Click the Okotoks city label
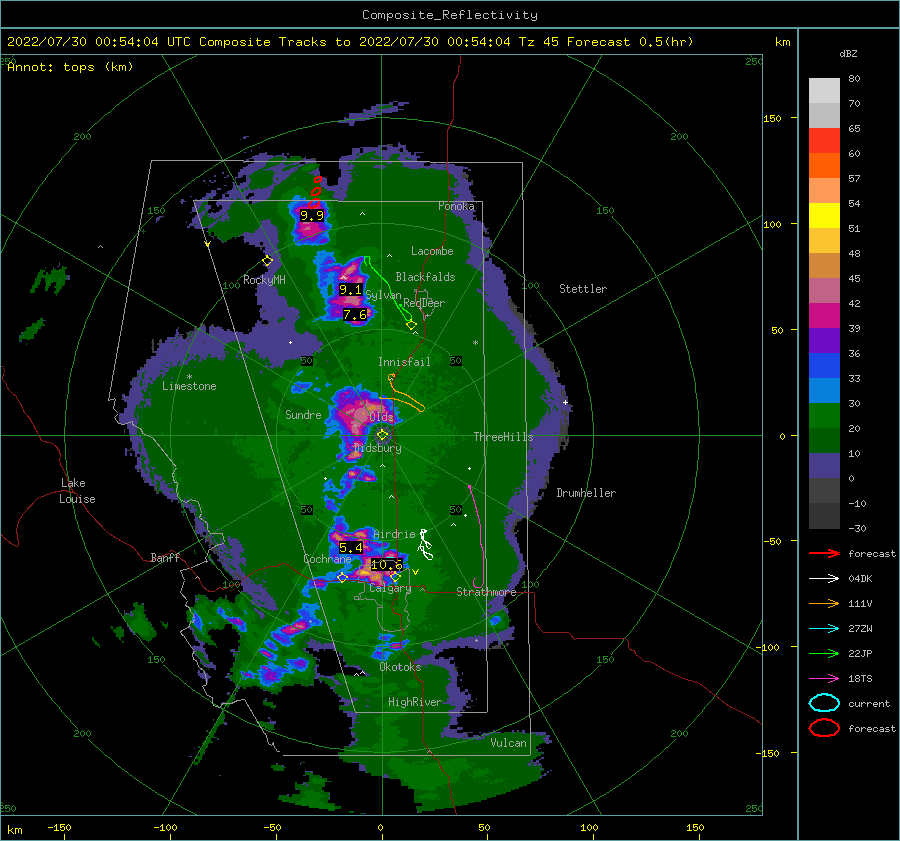Viewport: 900px width, 841px height. [x=400, y=667]
